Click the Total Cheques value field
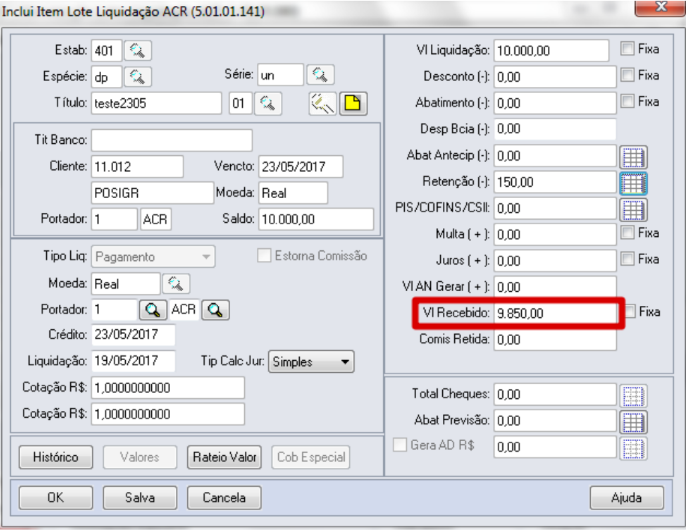 tap(555, 395)
